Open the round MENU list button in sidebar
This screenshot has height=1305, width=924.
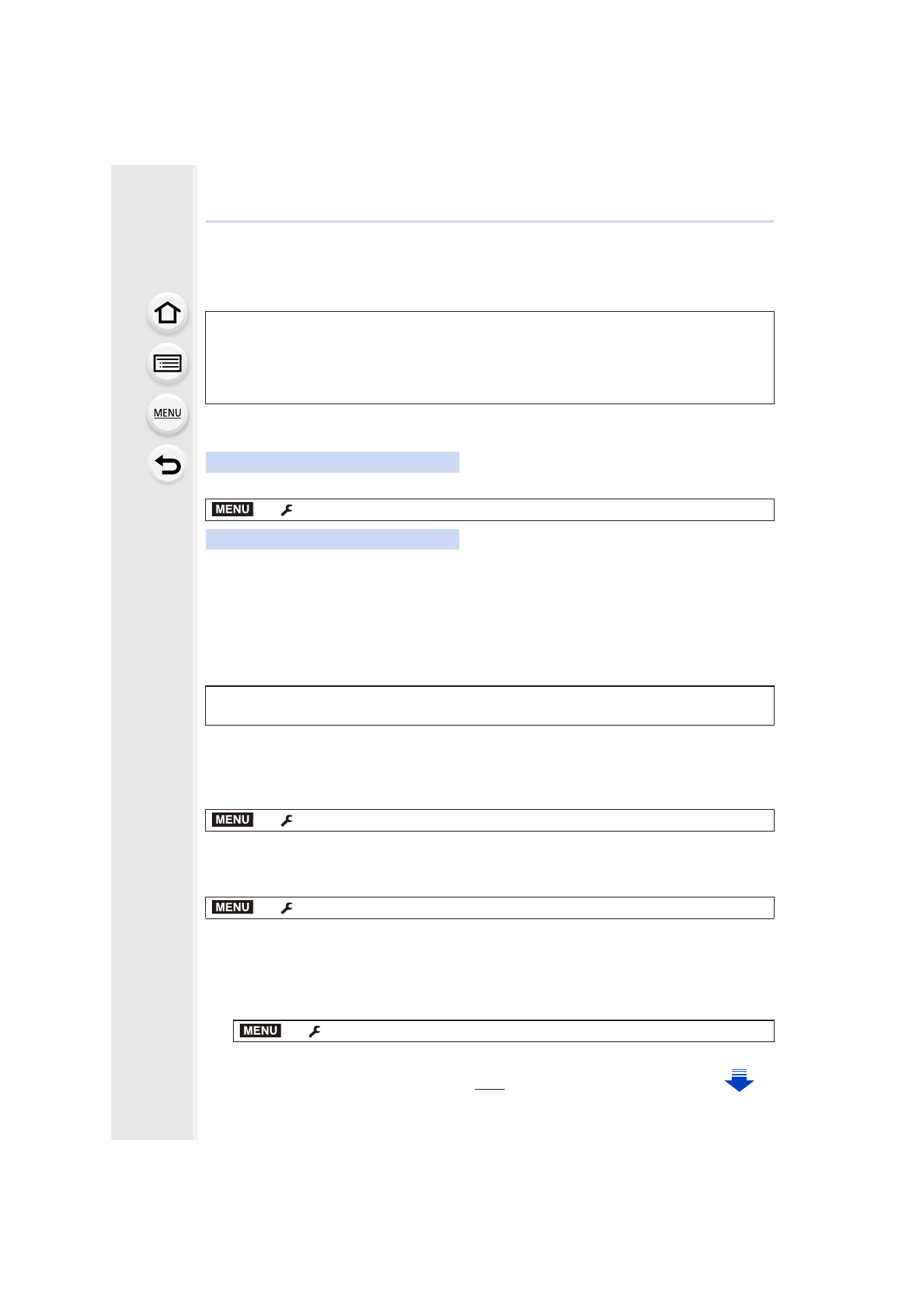[x=167, y=414]
